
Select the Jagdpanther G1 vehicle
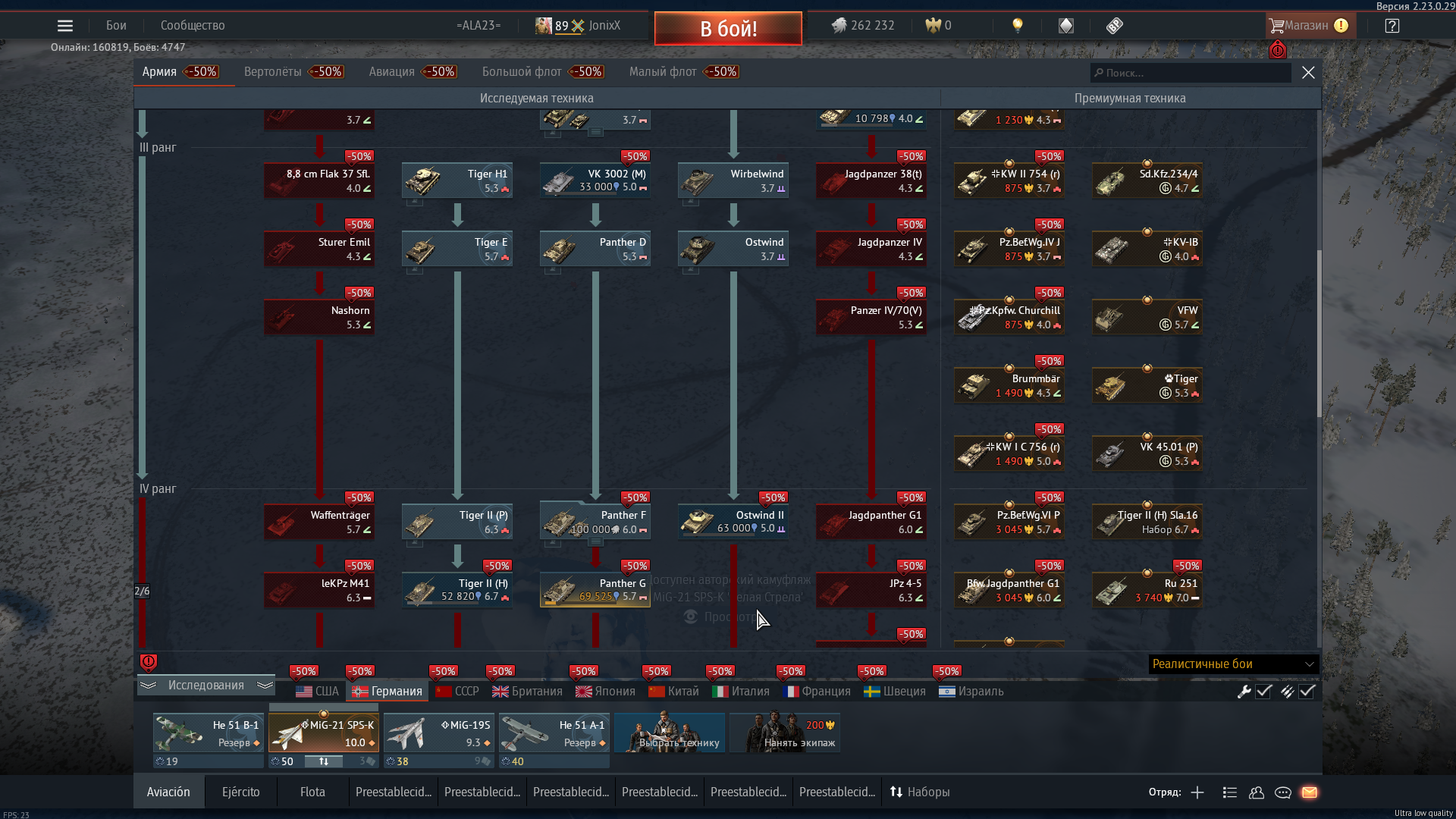pos(871,522)
